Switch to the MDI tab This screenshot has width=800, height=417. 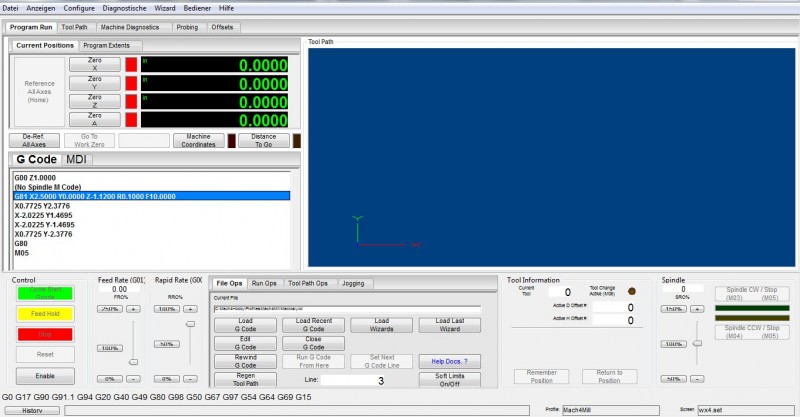click(76, 160)
